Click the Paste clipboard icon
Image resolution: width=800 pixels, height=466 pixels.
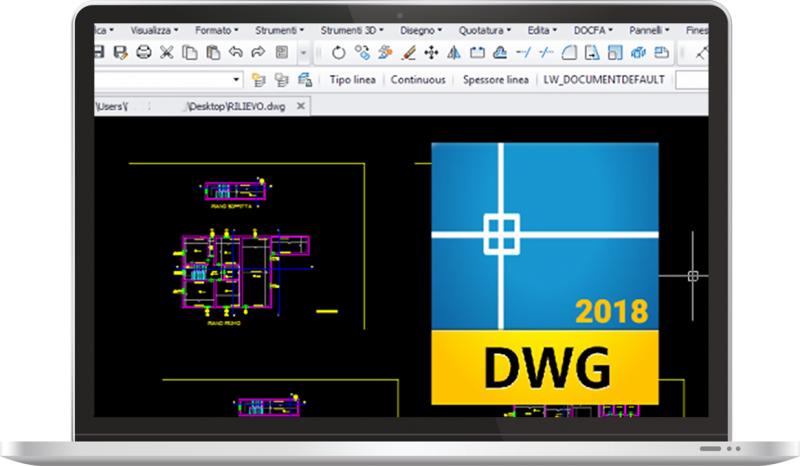(213, 53)
